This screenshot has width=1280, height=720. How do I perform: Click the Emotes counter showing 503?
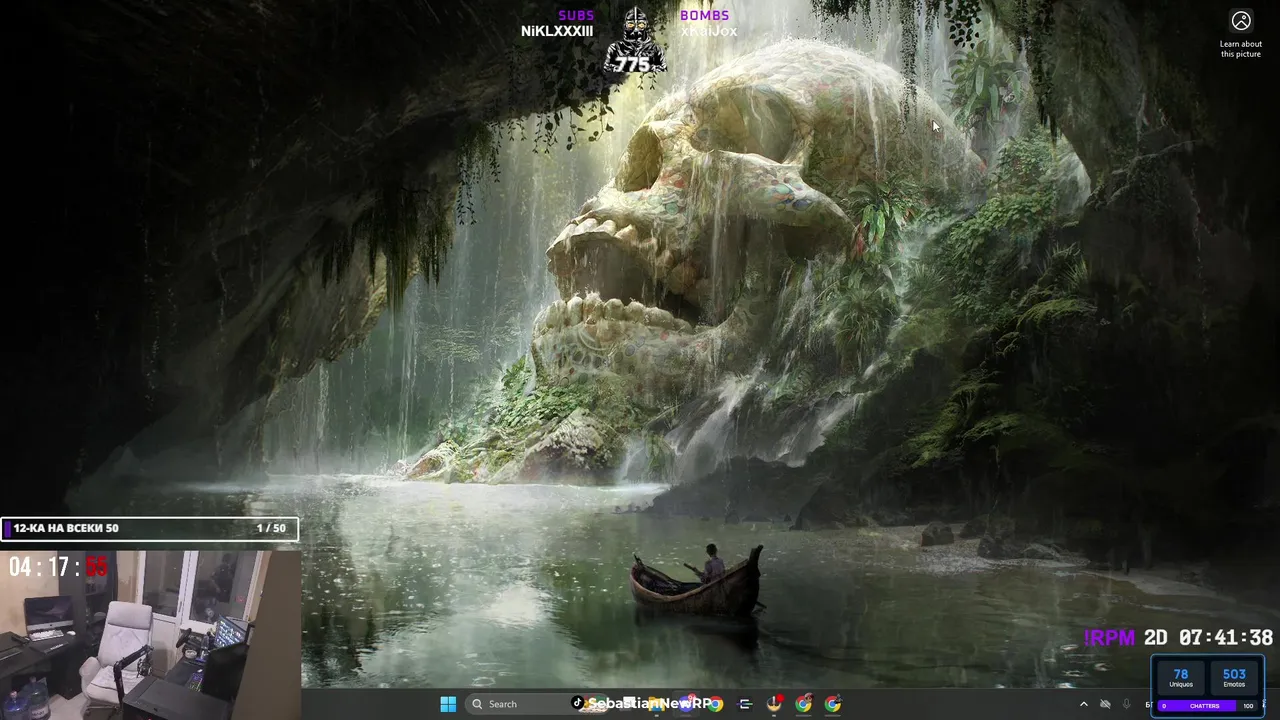tap(1234, 678)
